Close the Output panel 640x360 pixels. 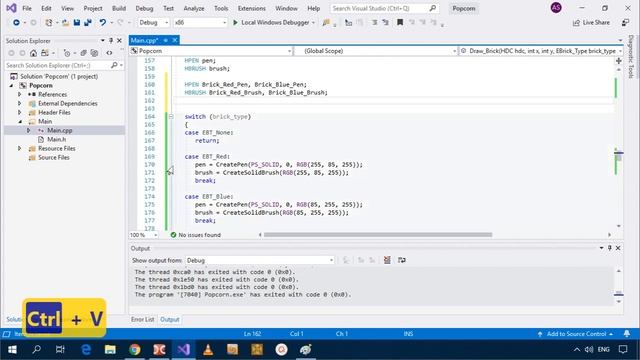point(618,248)
